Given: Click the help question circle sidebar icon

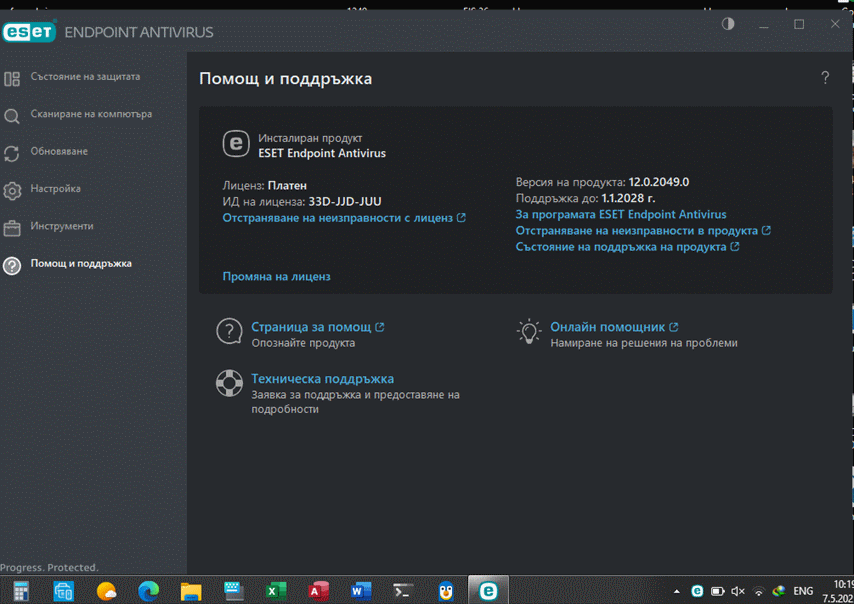Looking at the screenshot, I should pos(12,266).
